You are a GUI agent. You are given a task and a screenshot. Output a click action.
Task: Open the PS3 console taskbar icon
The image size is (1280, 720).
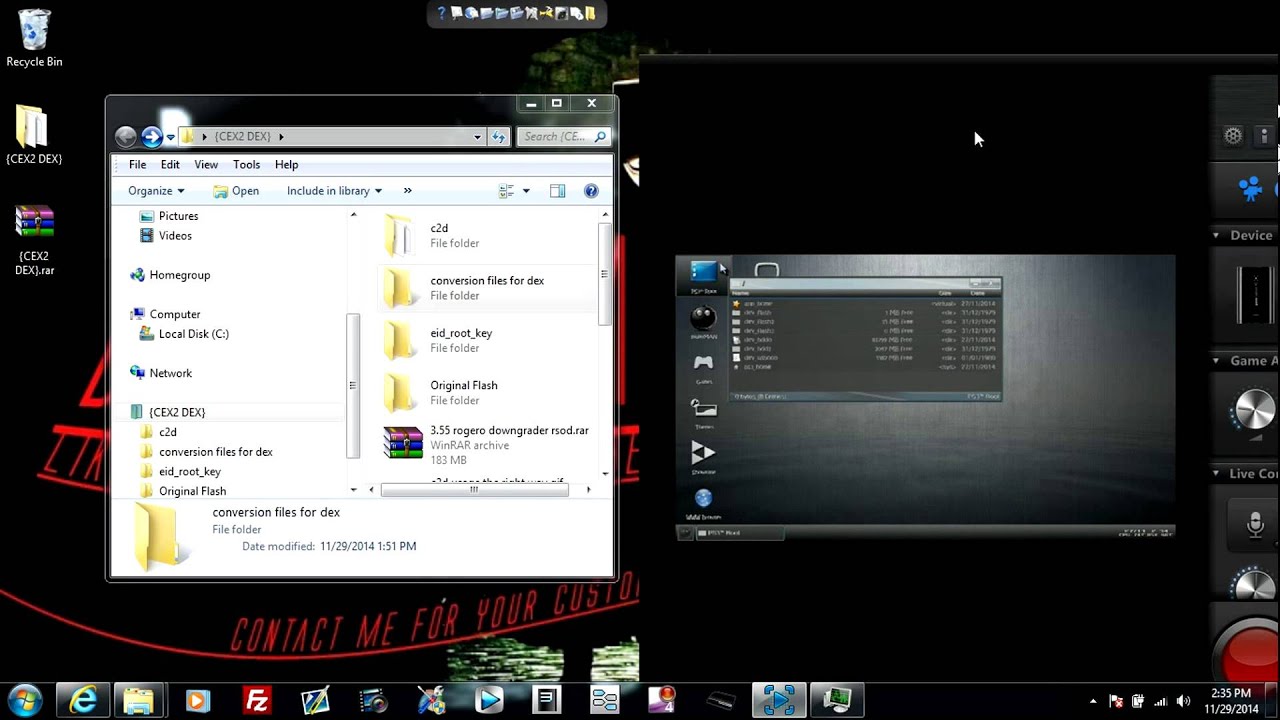721,700
